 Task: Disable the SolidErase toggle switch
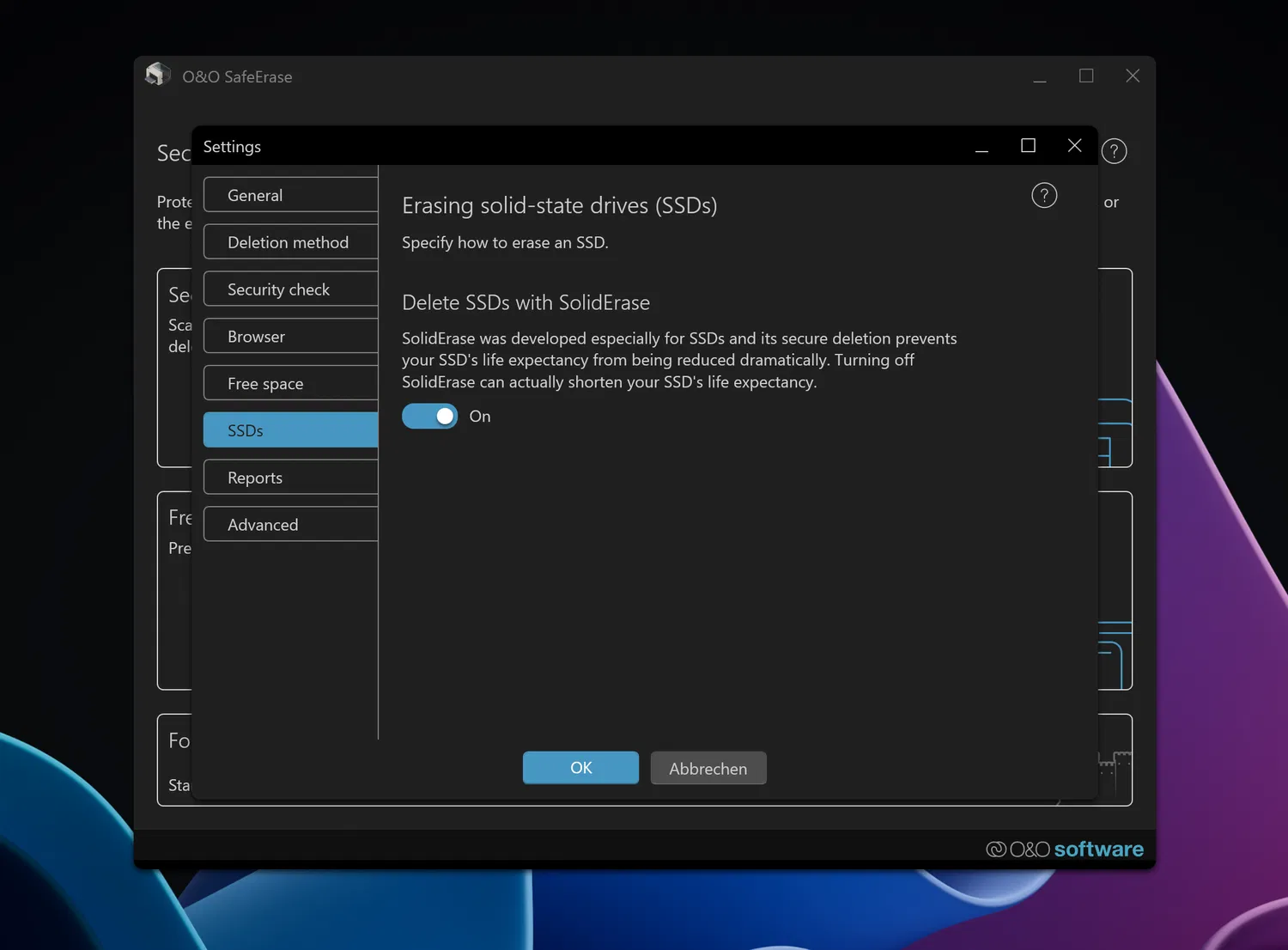(430, 417)
